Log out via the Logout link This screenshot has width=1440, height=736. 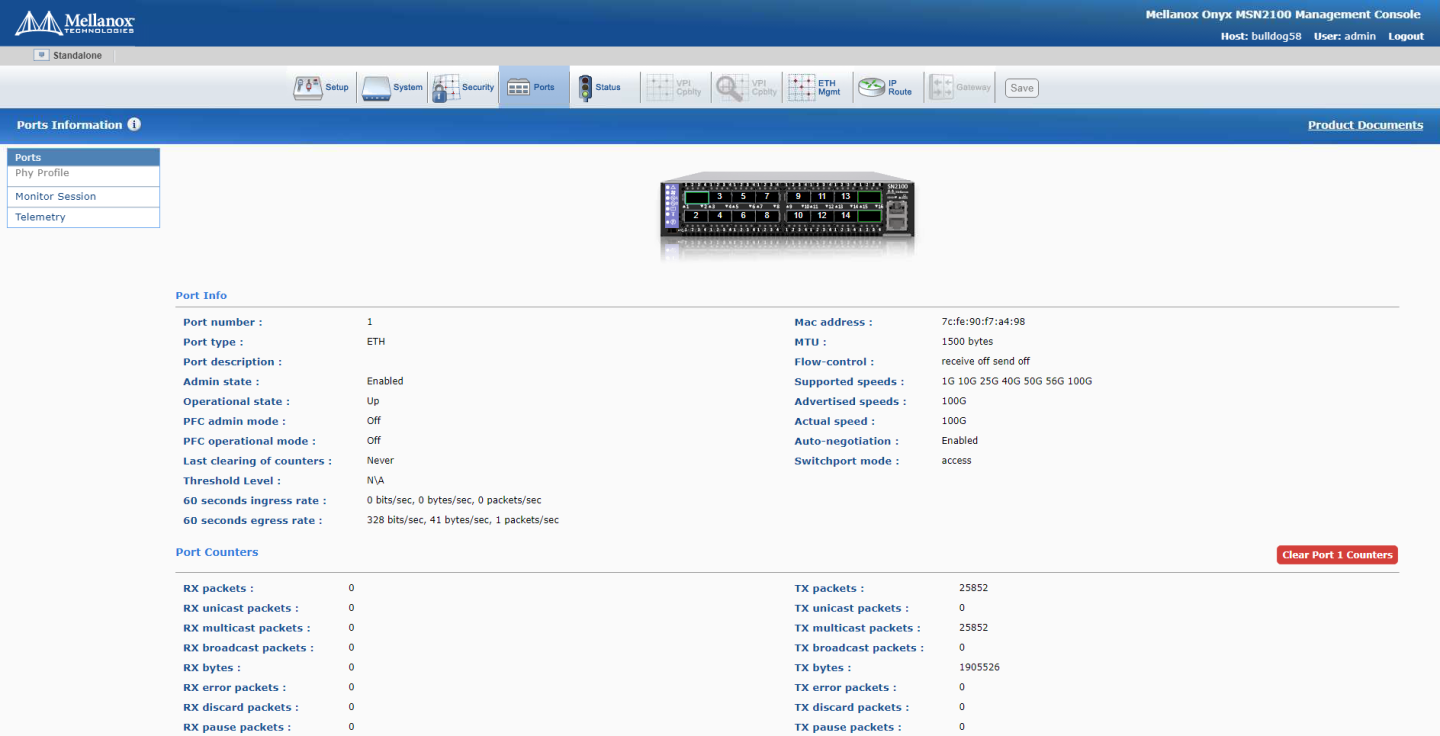pos(1405,36)
